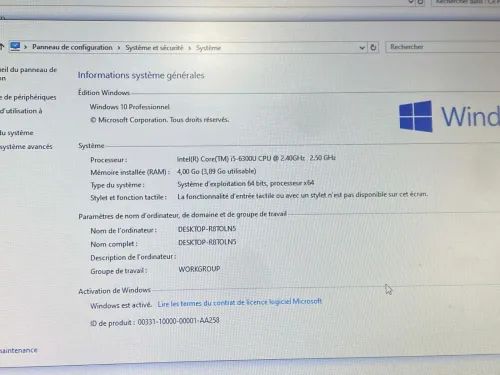The height and width of the screenshot is (375, 500).
Task: Open the address bar history dropdown
Action: [362, 48]
